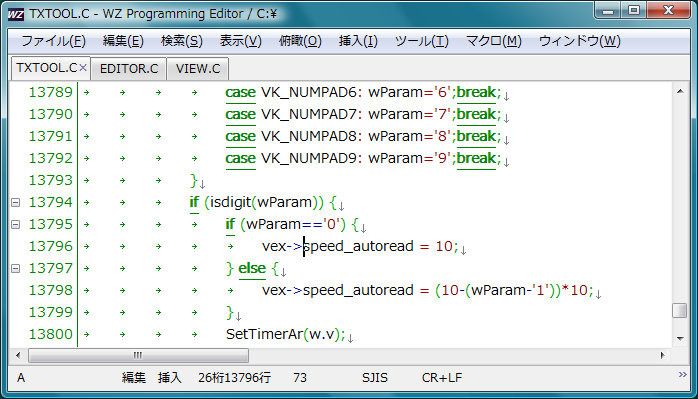
Task: Click the vertical scrollbar up arrow
Action: [x=680, y=91]
